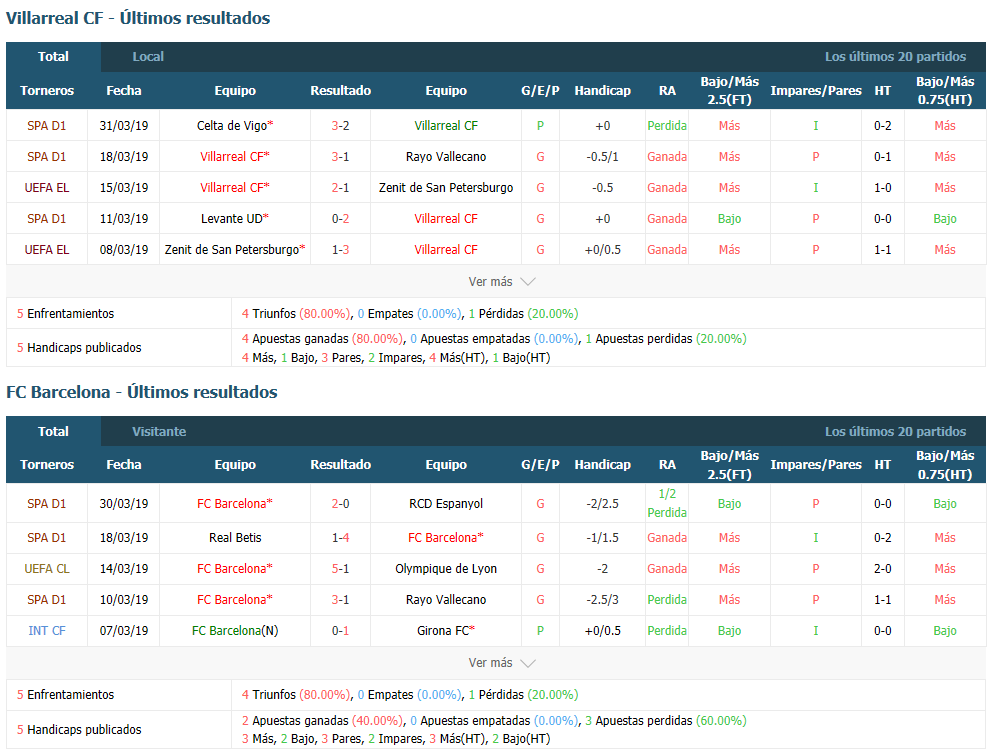This screenshot has height=756, width=989.
Task: Click Impares/Pares header in Barcelona table
Action: click(x=816, y=465)
